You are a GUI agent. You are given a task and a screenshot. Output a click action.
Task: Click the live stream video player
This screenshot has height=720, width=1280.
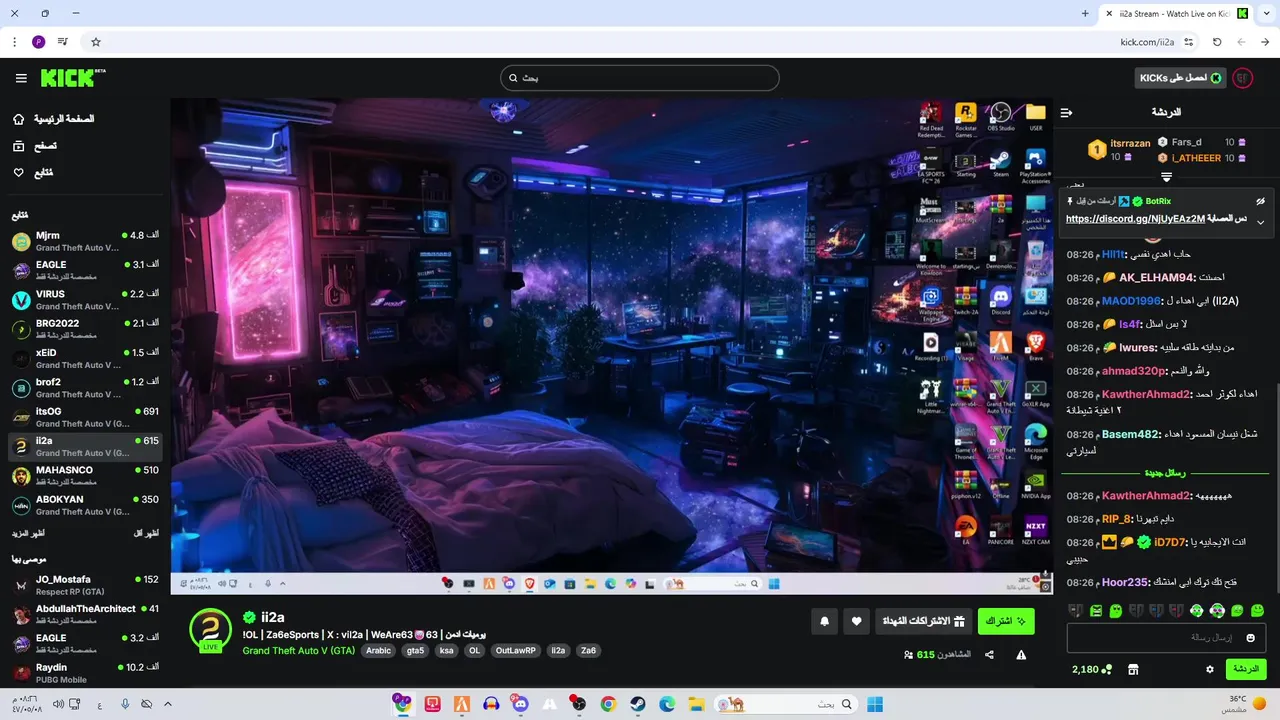point(612,346)
